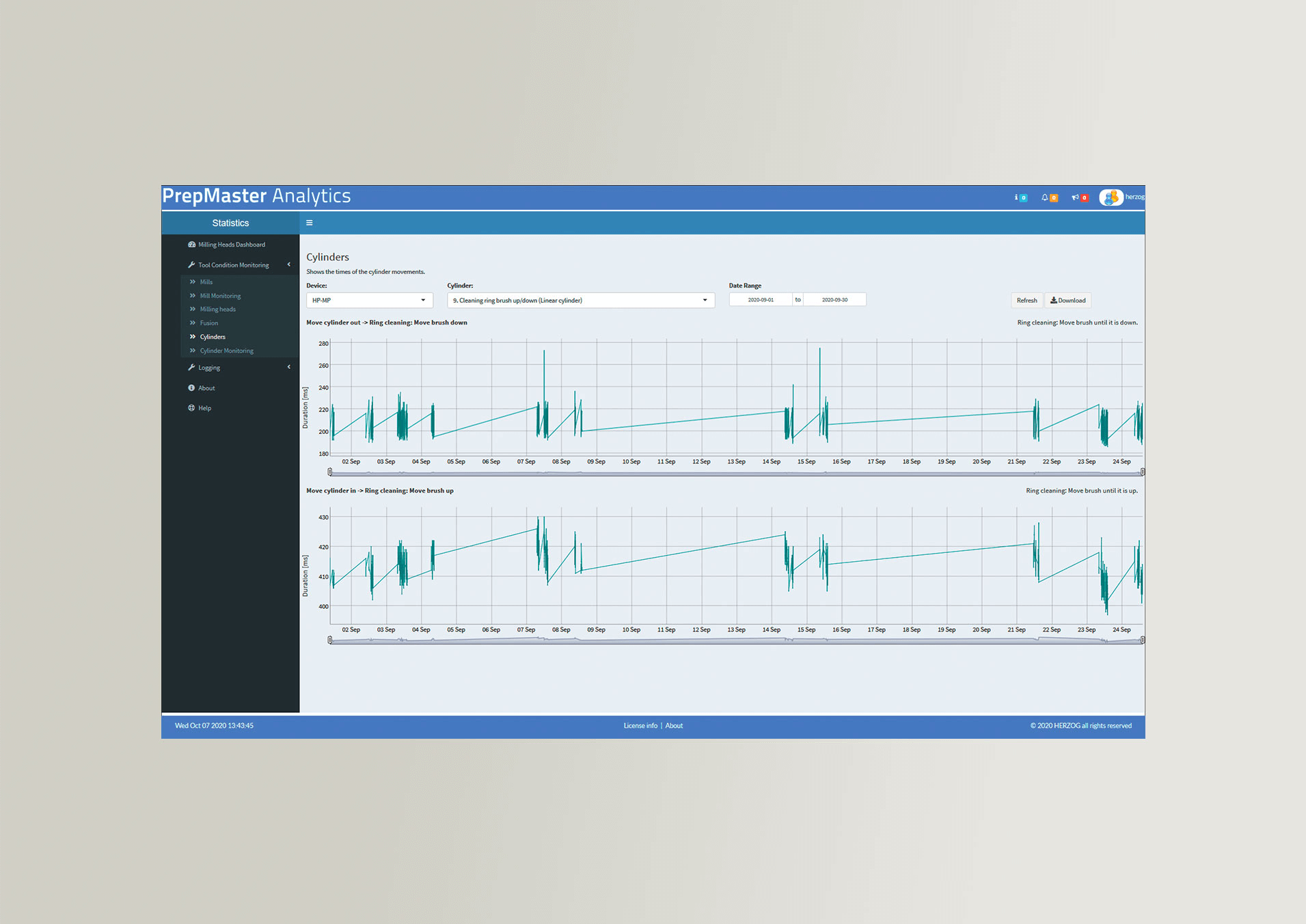The width and height of the screenshot is (1306, 924).
Task: Click the Download button
Action: click(x=1067, y=300)
